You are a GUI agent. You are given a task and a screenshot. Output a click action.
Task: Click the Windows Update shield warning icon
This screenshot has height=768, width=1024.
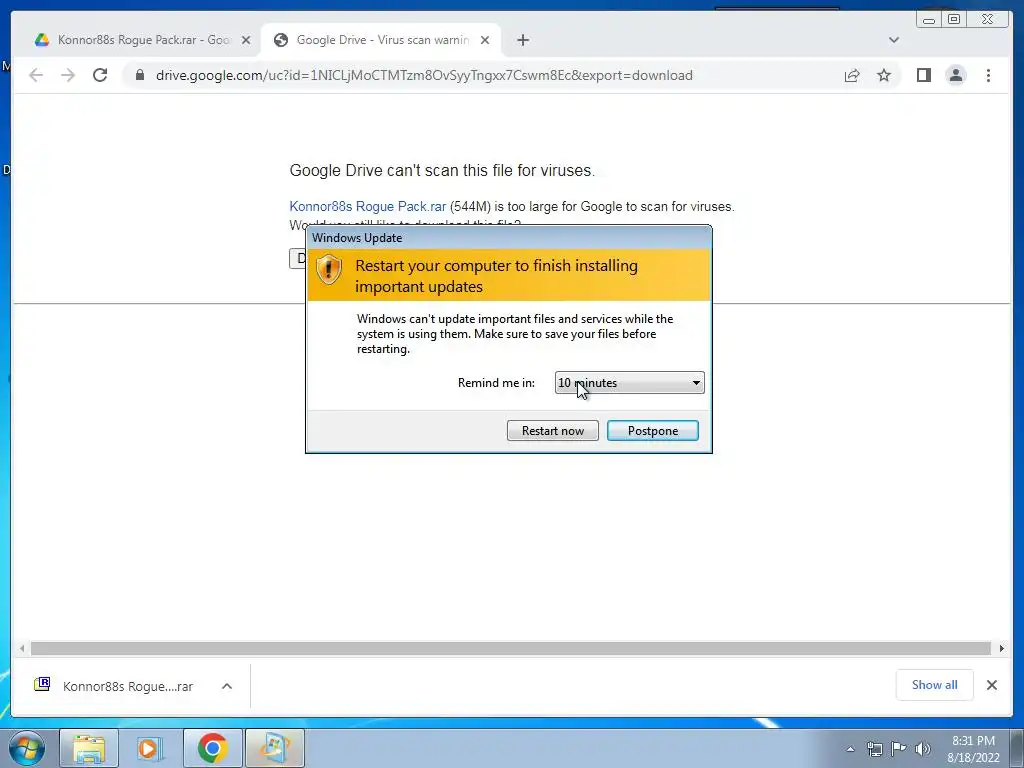point(328,268)
